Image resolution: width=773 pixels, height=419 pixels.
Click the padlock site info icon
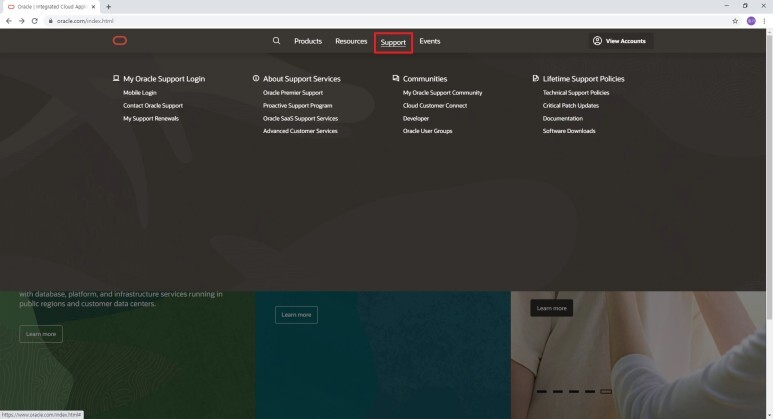[x=50, y=21]
